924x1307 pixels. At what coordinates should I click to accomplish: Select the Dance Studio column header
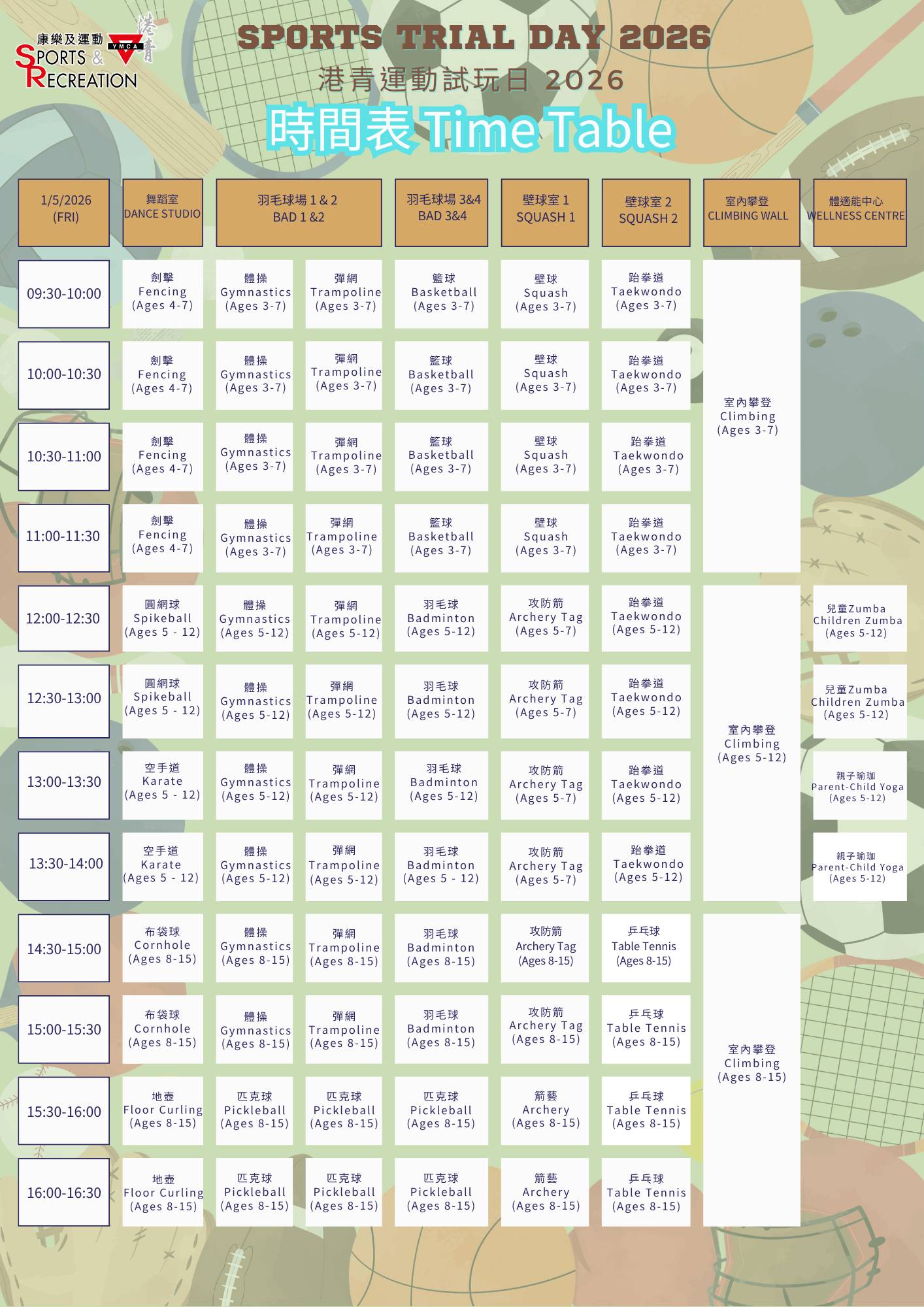[162, 212]
